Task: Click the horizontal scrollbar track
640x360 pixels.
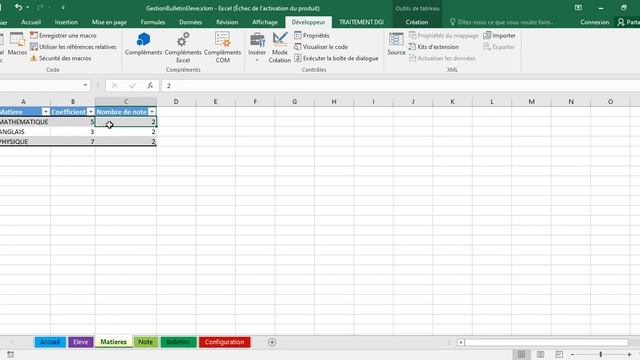Action: [546, 342]
